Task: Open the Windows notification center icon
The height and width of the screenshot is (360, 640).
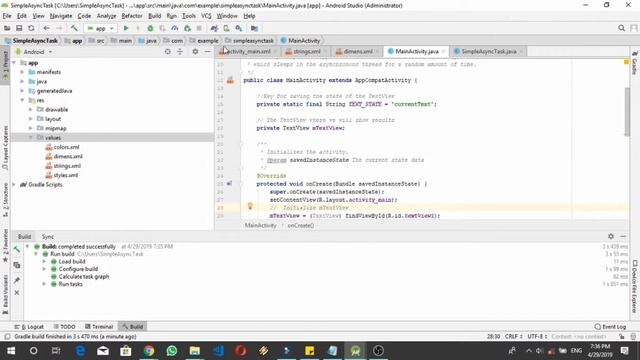Action: [x=624, y=351]
